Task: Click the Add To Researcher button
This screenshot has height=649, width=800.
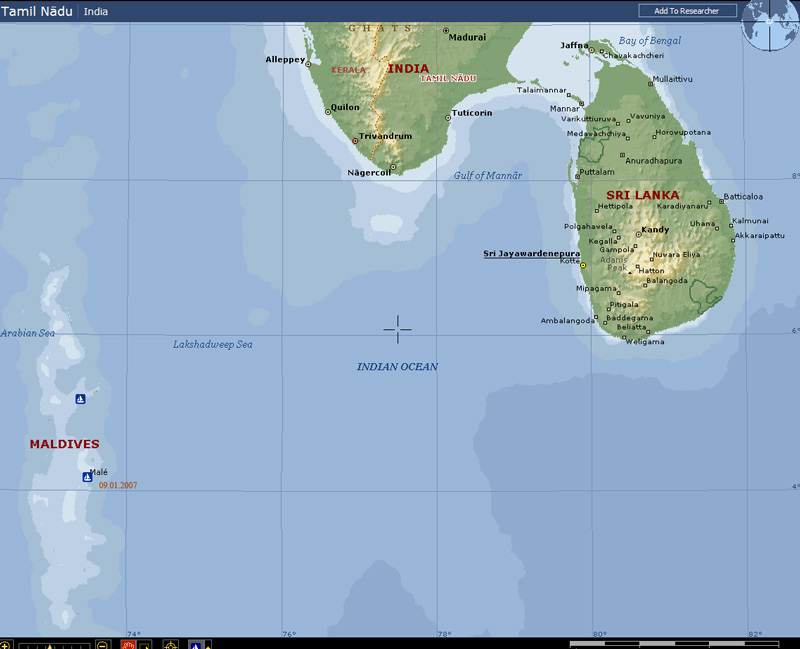Action: (687, 11)
